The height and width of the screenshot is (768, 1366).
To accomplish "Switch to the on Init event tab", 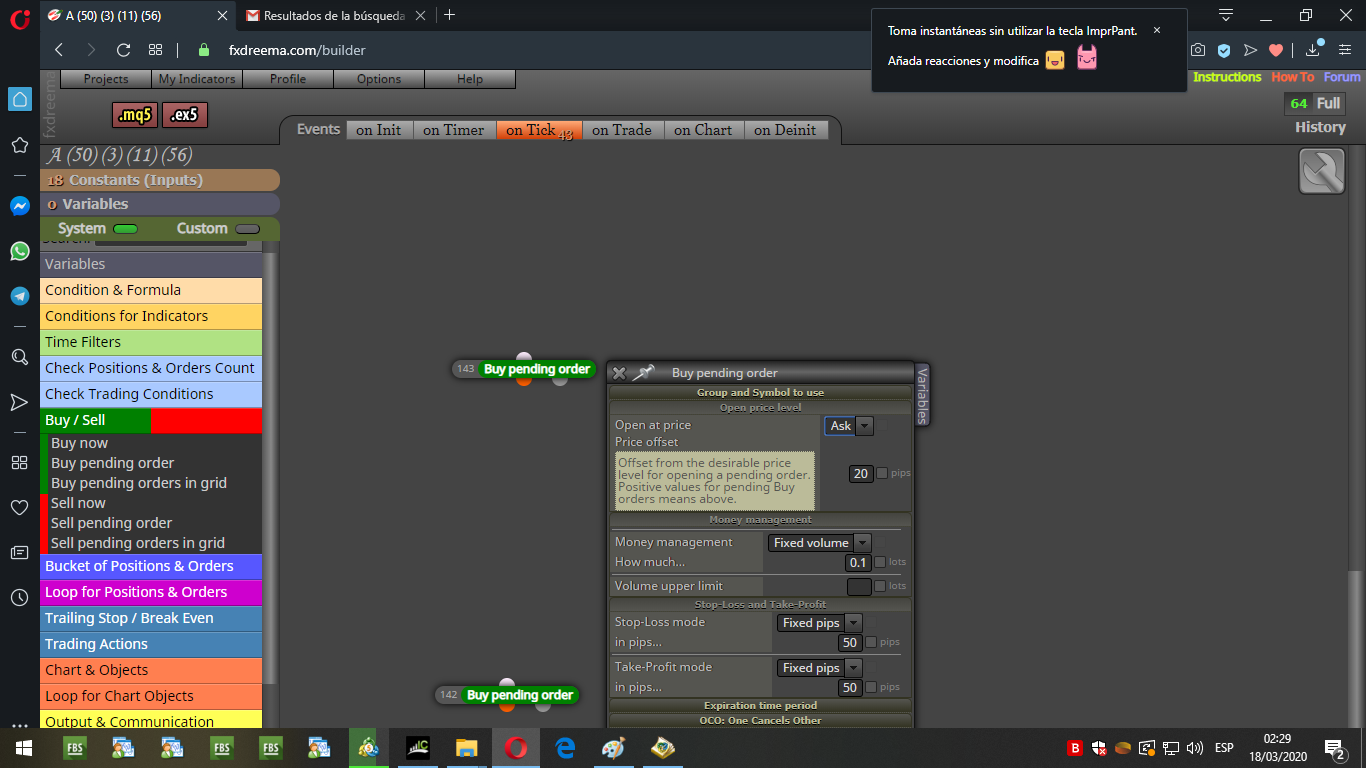I will point(379,130).
